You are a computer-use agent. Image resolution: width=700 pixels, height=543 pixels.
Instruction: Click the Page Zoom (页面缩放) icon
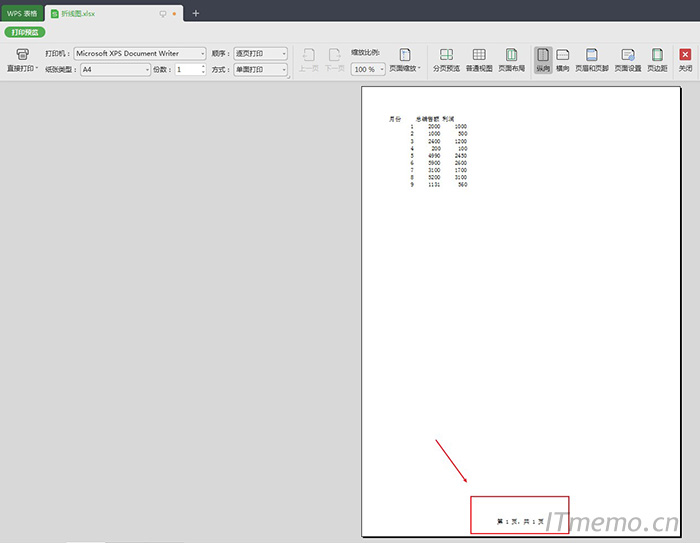pyautogui.click(x=405, y=55)
